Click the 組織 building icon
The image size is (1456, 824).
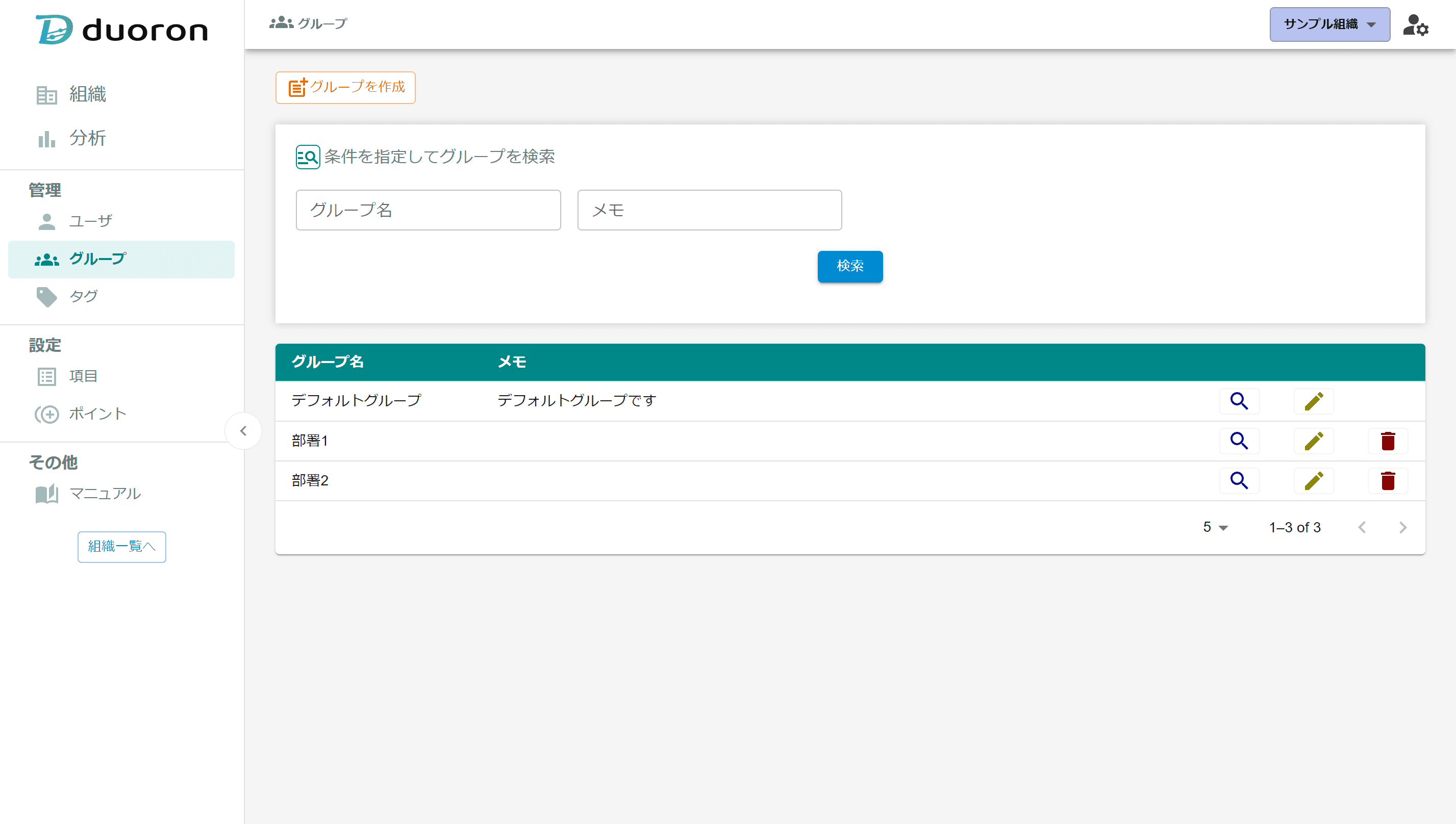[46, 94]
